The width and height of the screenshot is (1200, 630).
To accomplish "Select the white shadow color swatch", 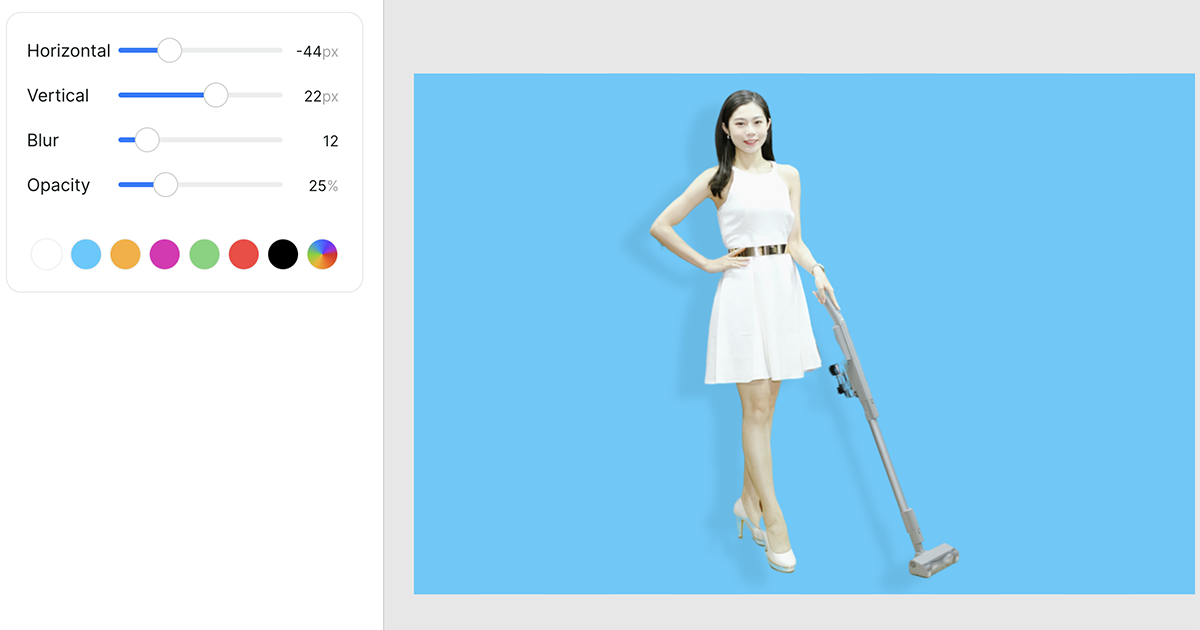I will [x=46, y=254].
